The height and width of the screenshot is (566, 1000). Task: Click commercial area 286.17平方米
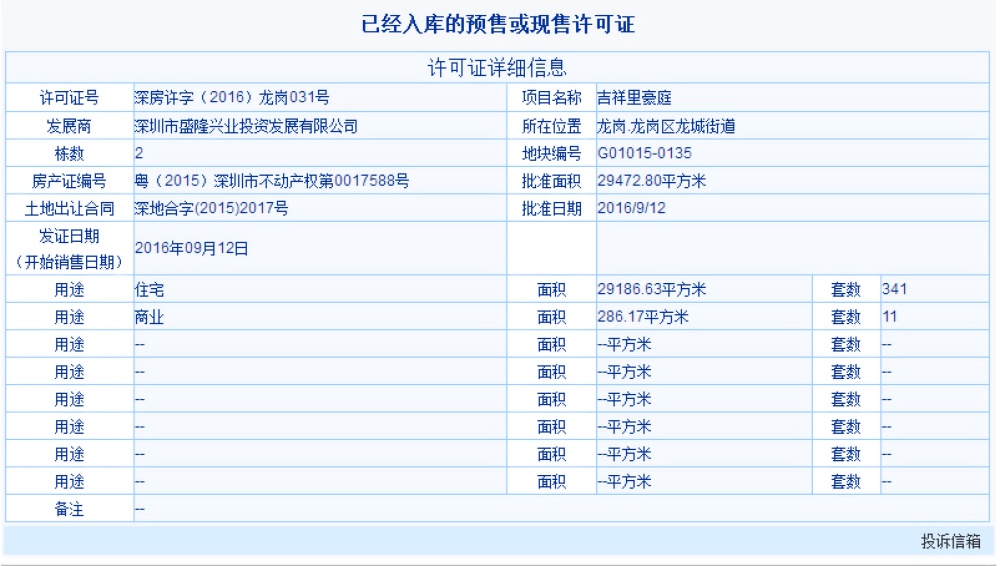tap(643, 317)
